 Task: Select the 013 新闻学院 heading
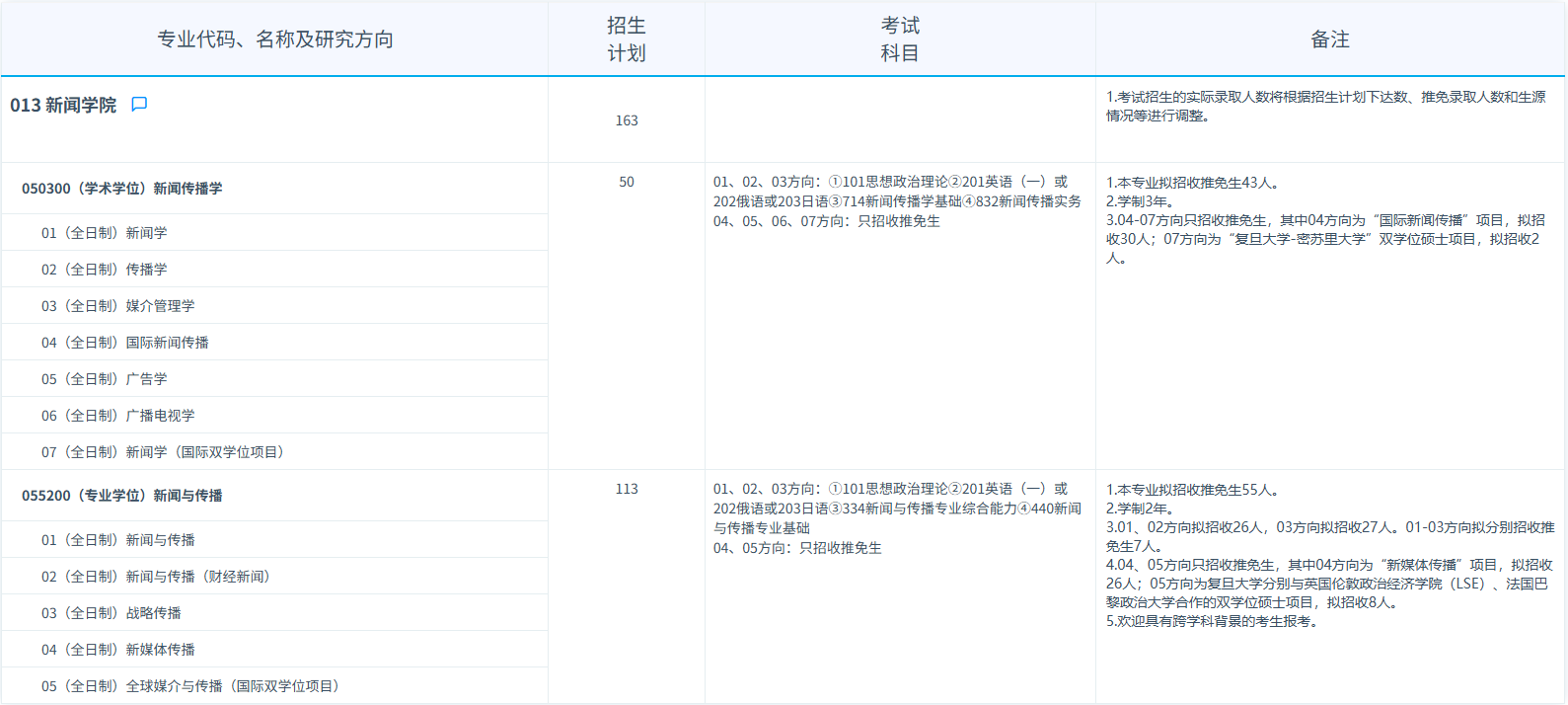coord(63,106)
